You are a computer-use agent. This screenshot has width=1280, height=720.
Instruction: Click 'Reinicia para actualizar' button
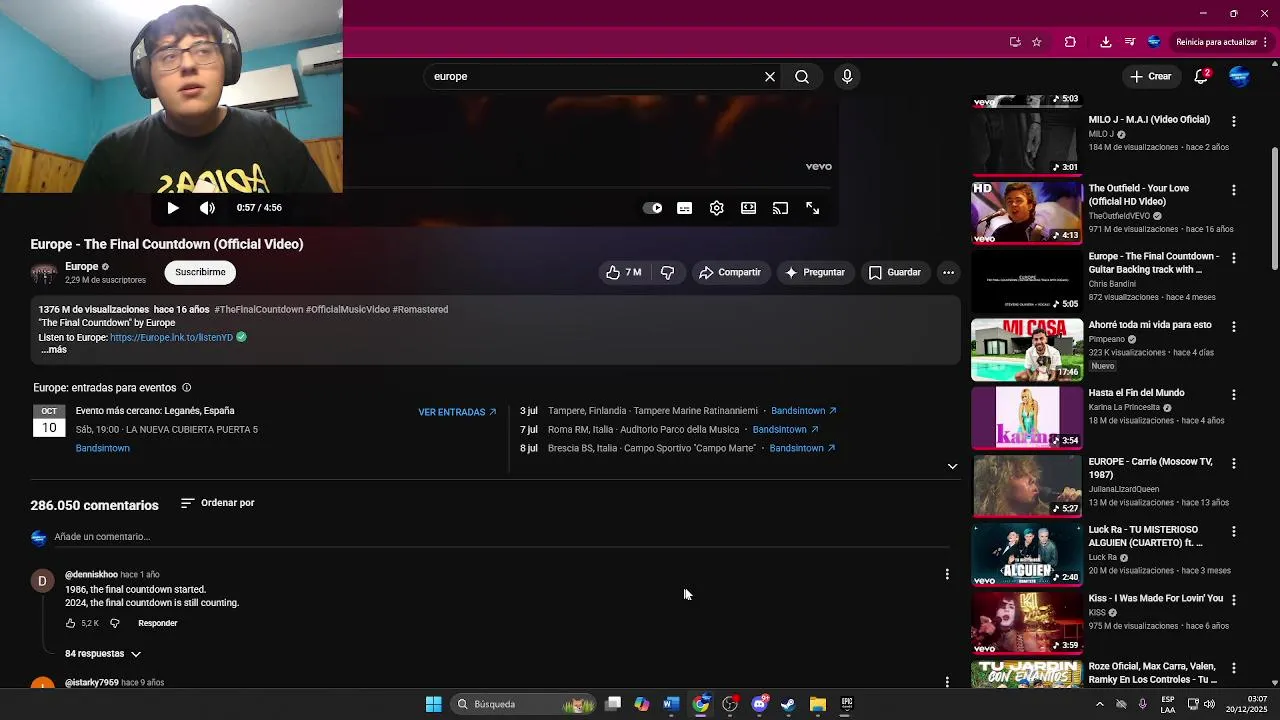[x=1222, y=42]
